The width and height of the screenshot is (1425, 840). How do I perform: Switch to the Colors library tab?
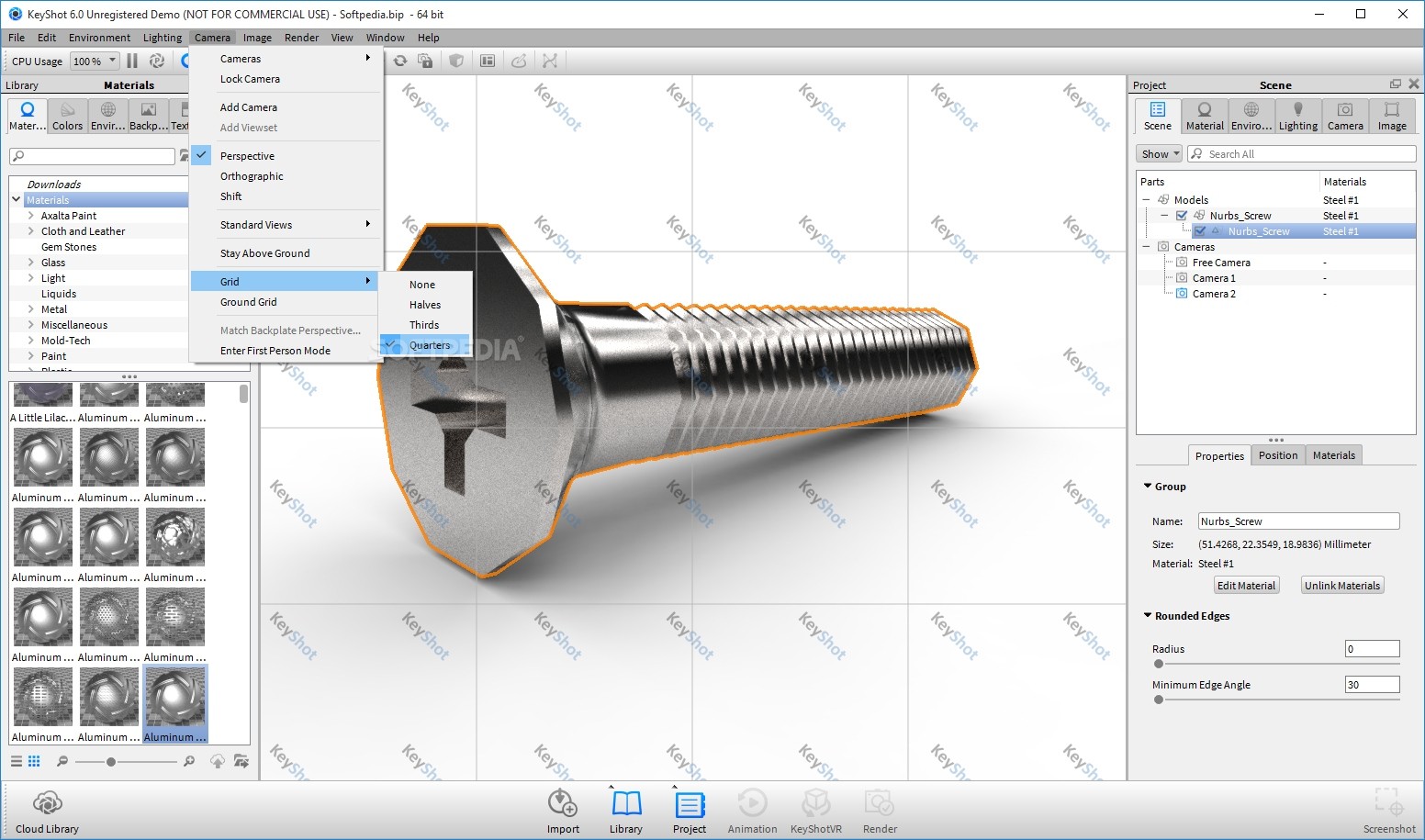[67, 117]
